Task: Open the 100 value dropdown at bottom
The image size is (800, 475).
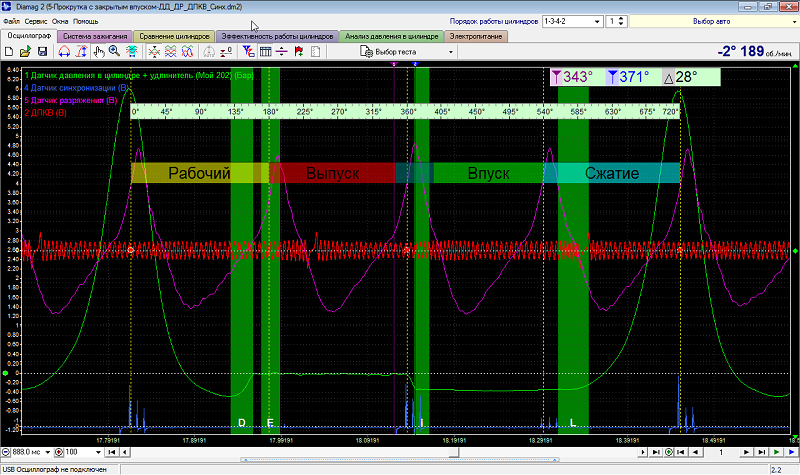Action: (97, 452)
